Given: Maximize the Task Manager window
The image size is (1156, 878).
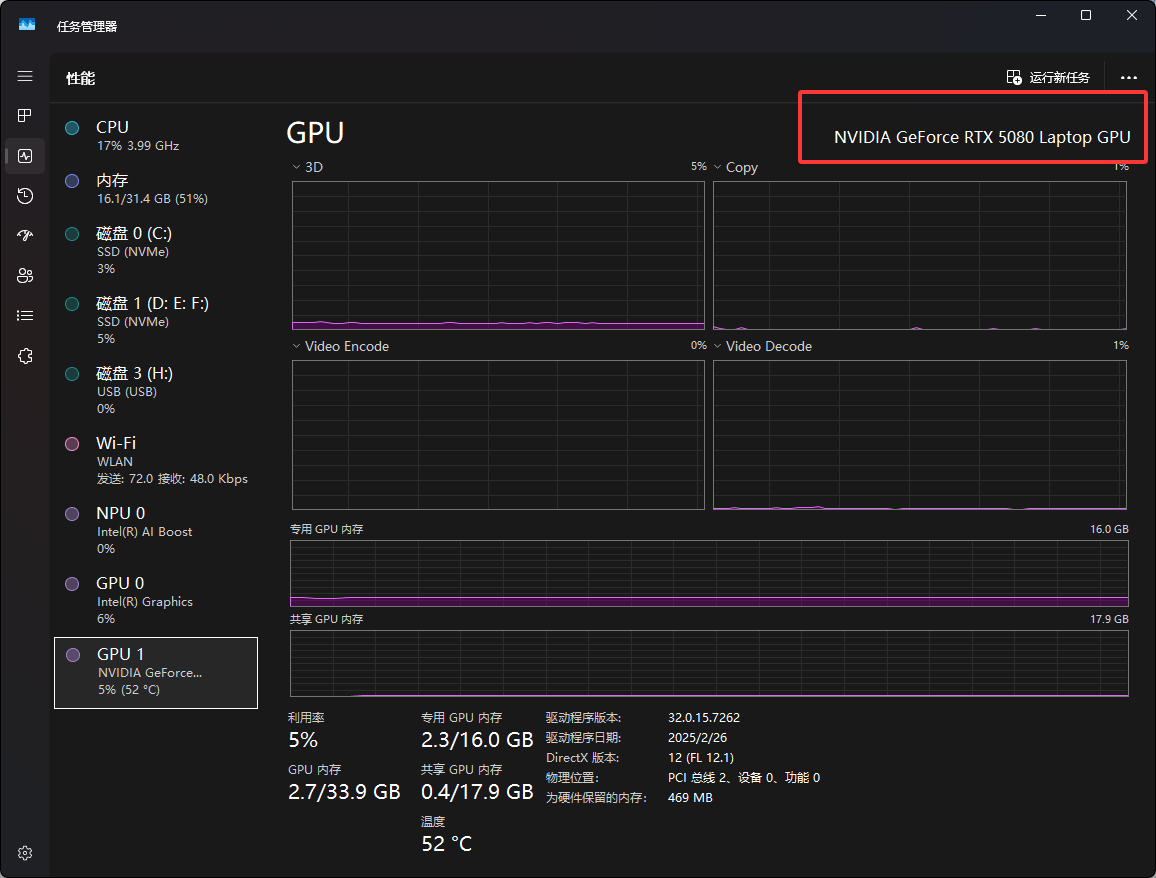Looking at the screenshot, I should coord(1086,15).
